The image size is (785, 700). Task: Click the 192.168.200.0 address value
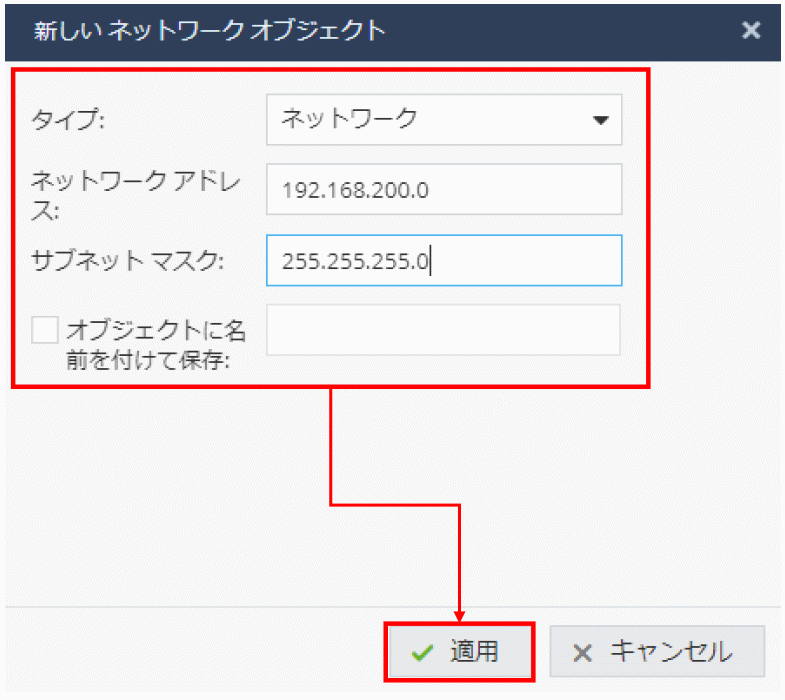pos(355,190)
